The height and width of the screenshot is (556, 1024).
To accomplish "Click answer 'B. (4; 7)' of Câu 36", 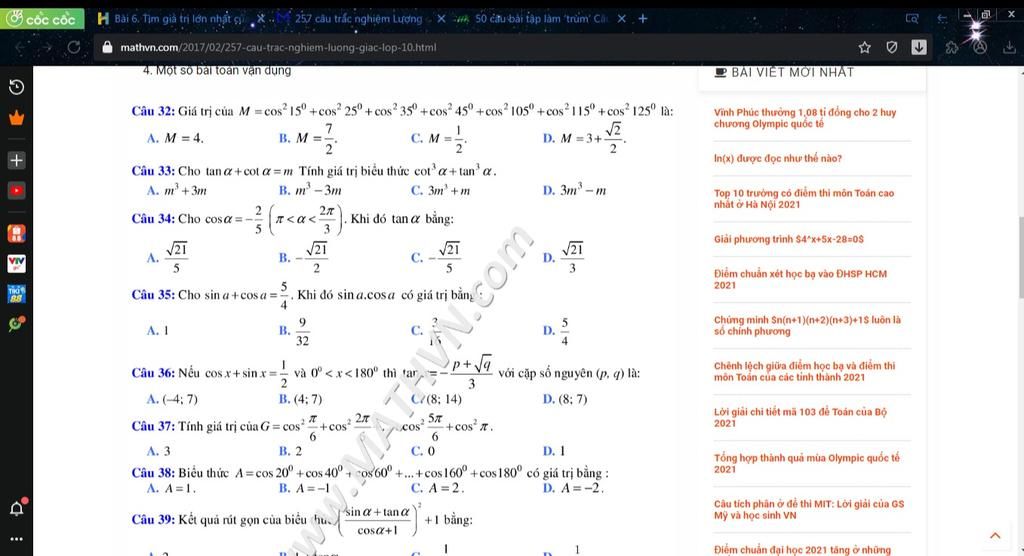I will (300, 399).
